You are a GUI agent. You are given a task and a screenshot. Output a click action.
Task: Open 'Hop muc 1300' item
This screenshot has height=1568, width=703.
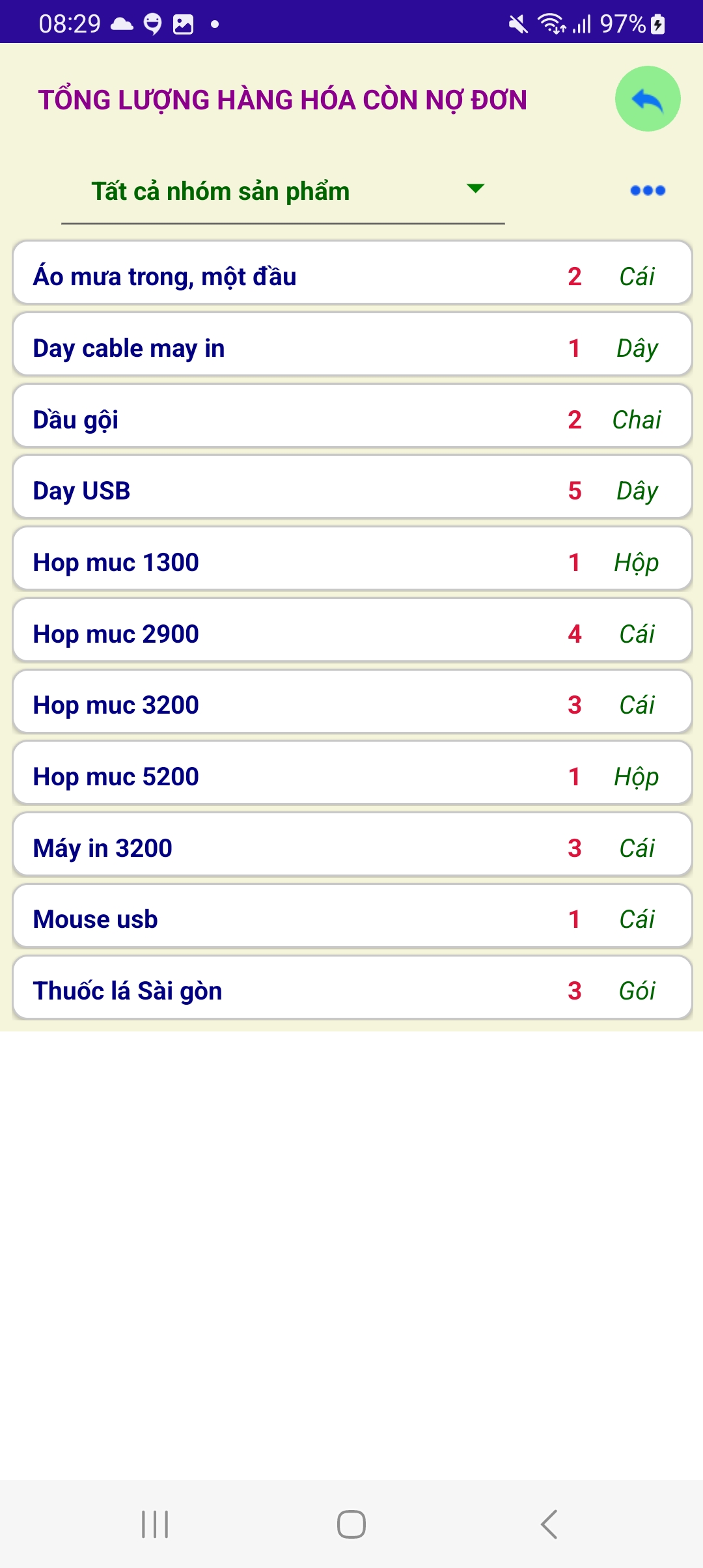[x=351, y=563]
